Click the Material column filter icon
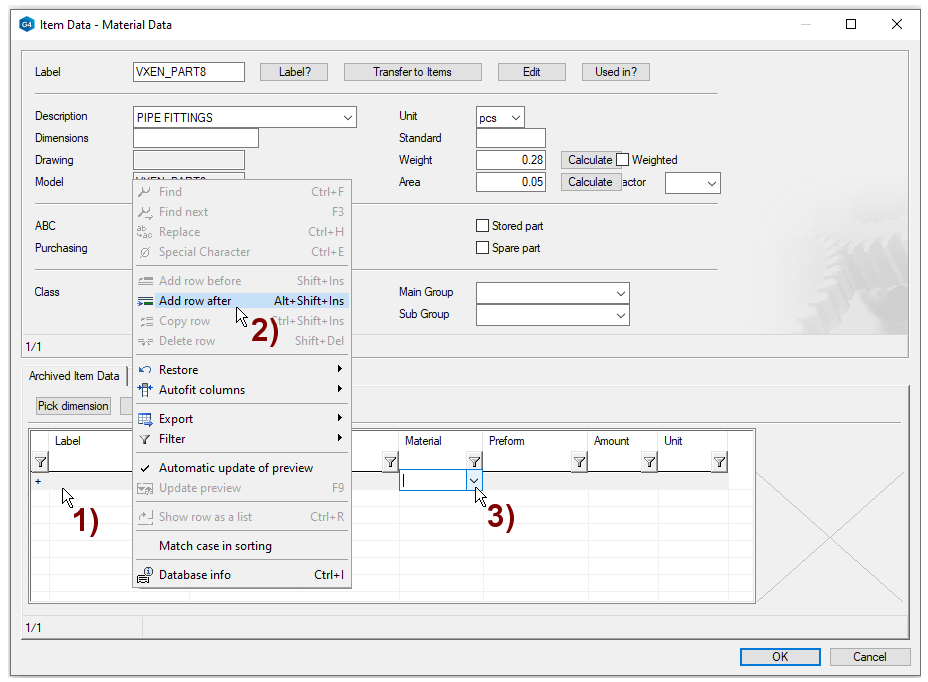 tap(474, 462)
